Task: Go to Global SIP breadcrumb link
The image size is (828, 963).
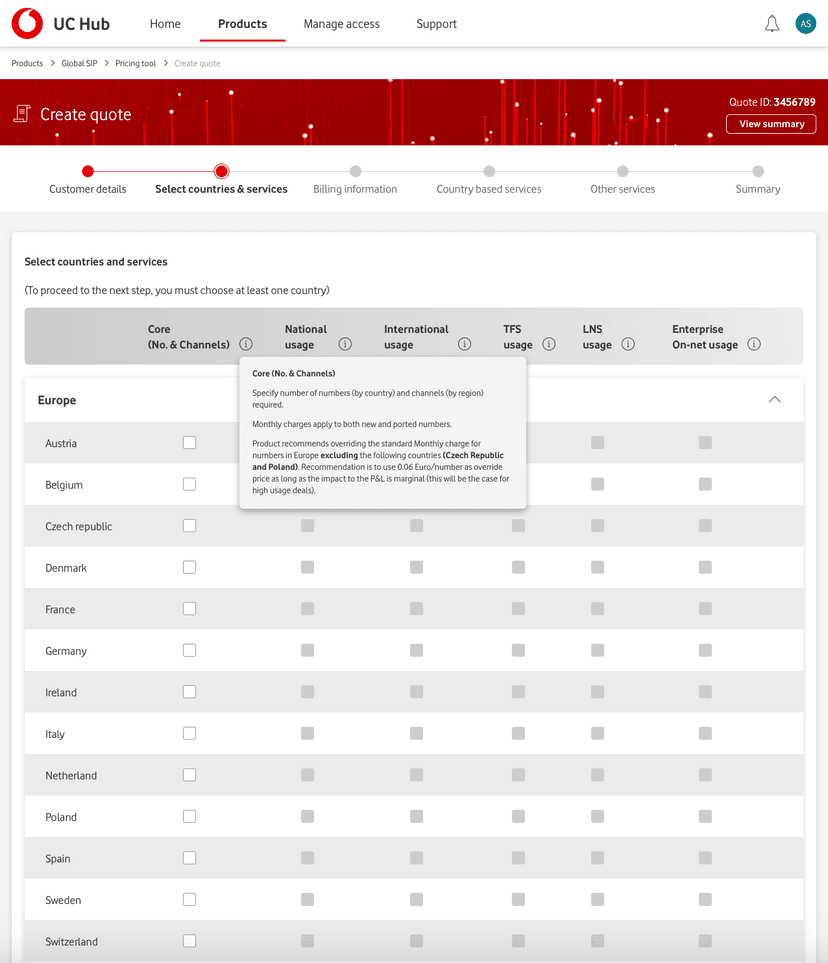Action: click(x=79, y=63)
